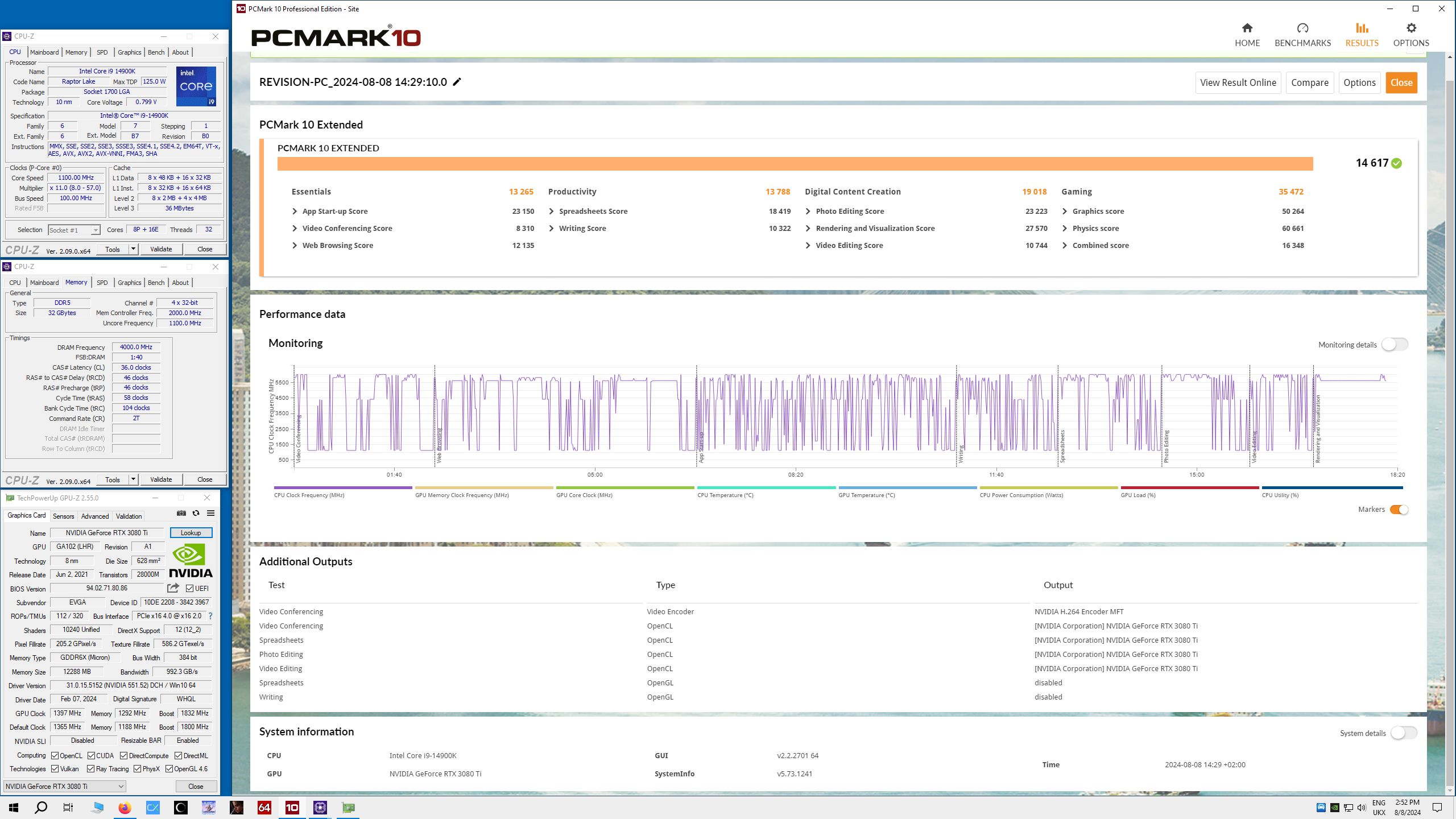1456x819 pixels.
Task: Toggle the DirectCompute checkbox
Action: point(124,756)
